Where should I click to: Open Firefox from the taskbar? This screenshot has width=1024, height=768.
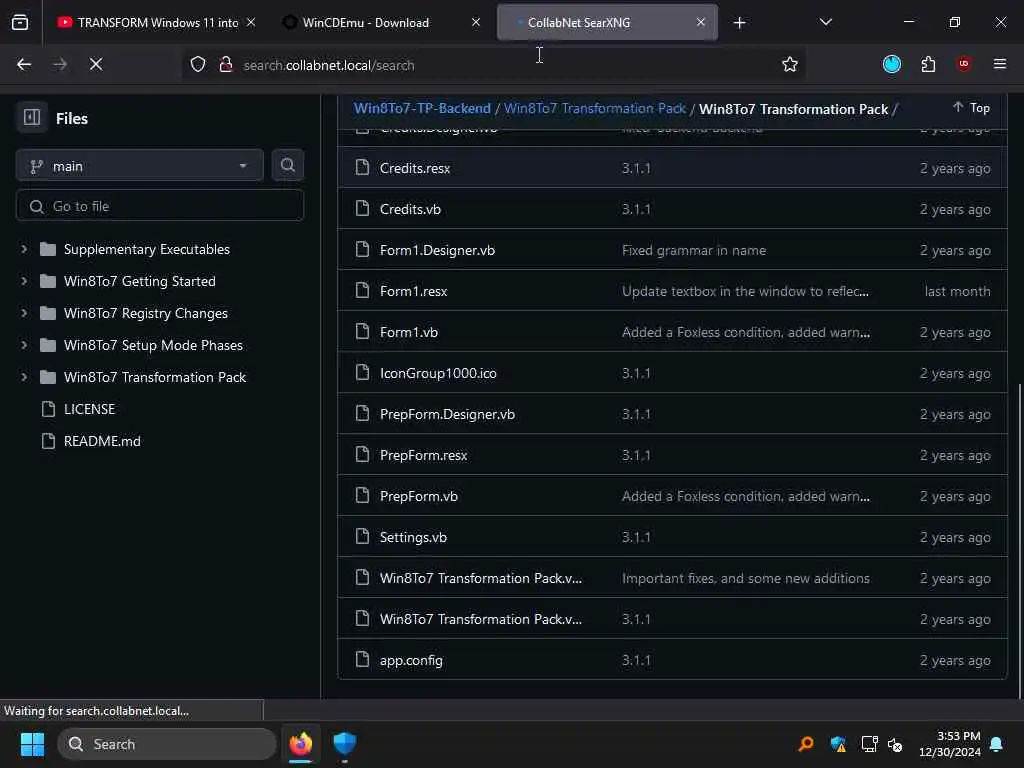tap(301, 744)
